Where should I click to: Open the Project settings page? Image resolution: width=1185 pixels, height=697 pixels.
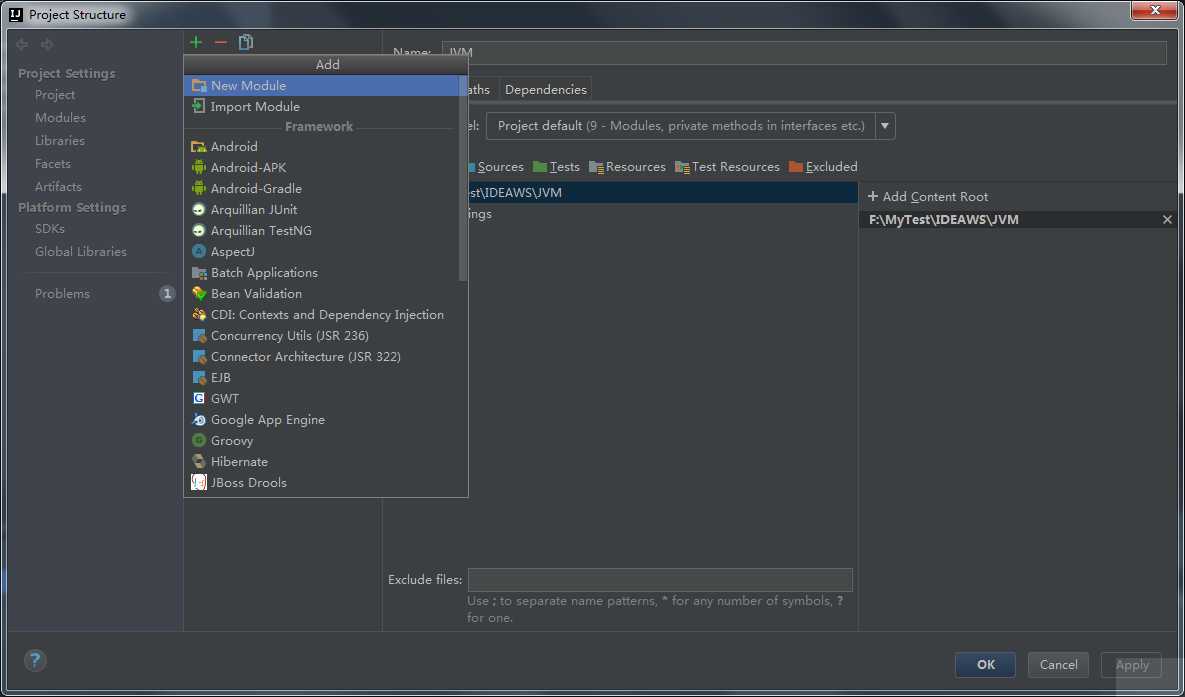[55, 94]
